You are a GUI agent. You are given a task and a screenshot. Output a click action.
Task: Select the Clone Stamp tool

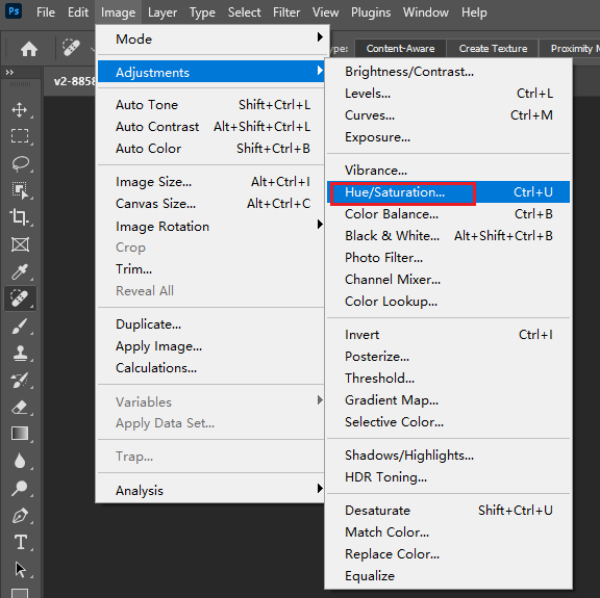[x=19, y=353]
